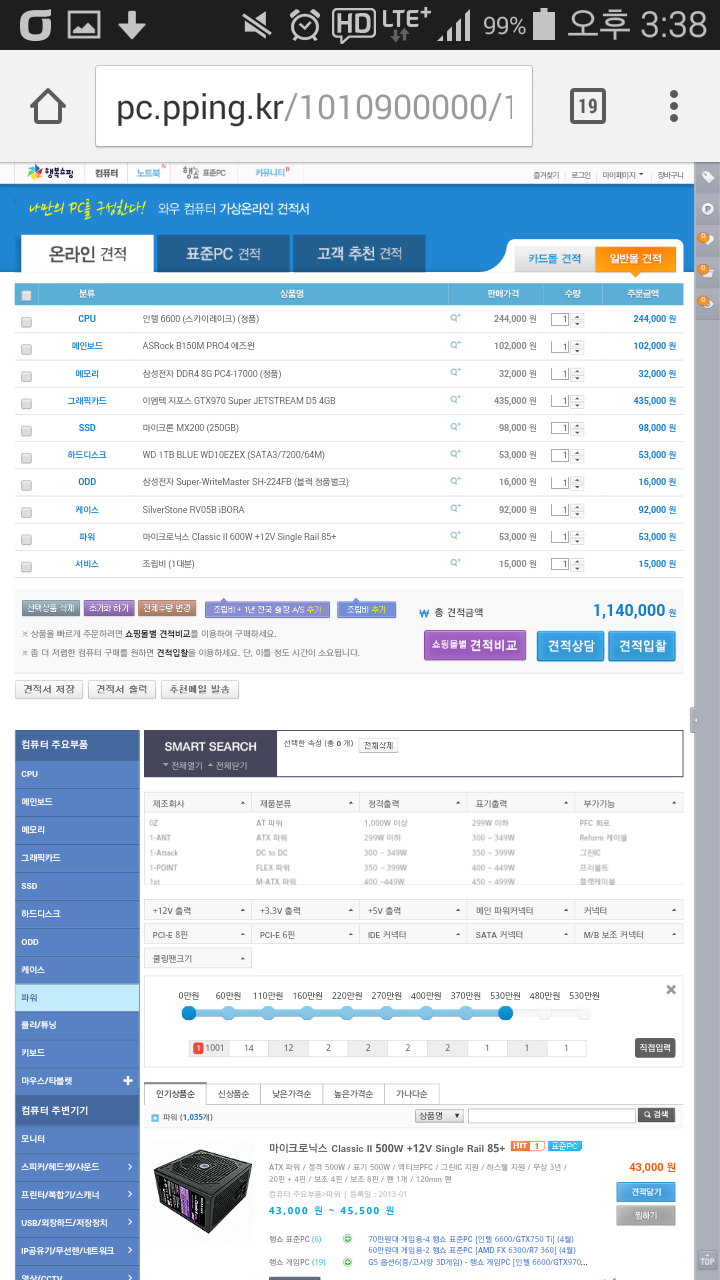Viewport: 720px width, 1280px height.
Task: Click the magnifier icon on 케이스 row
Action: pyautogui.click(x=456, y=508)
